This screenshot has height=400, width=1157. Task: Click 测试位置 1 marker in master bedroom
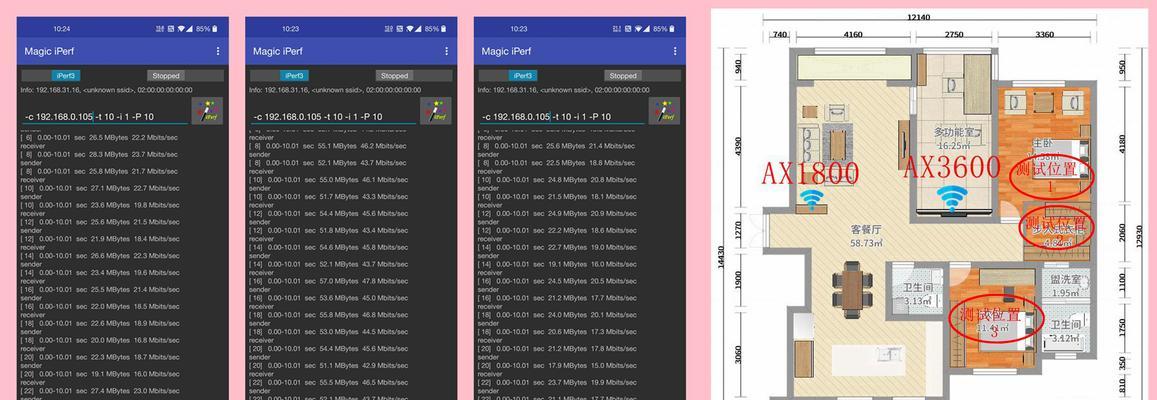(1051, 176)
